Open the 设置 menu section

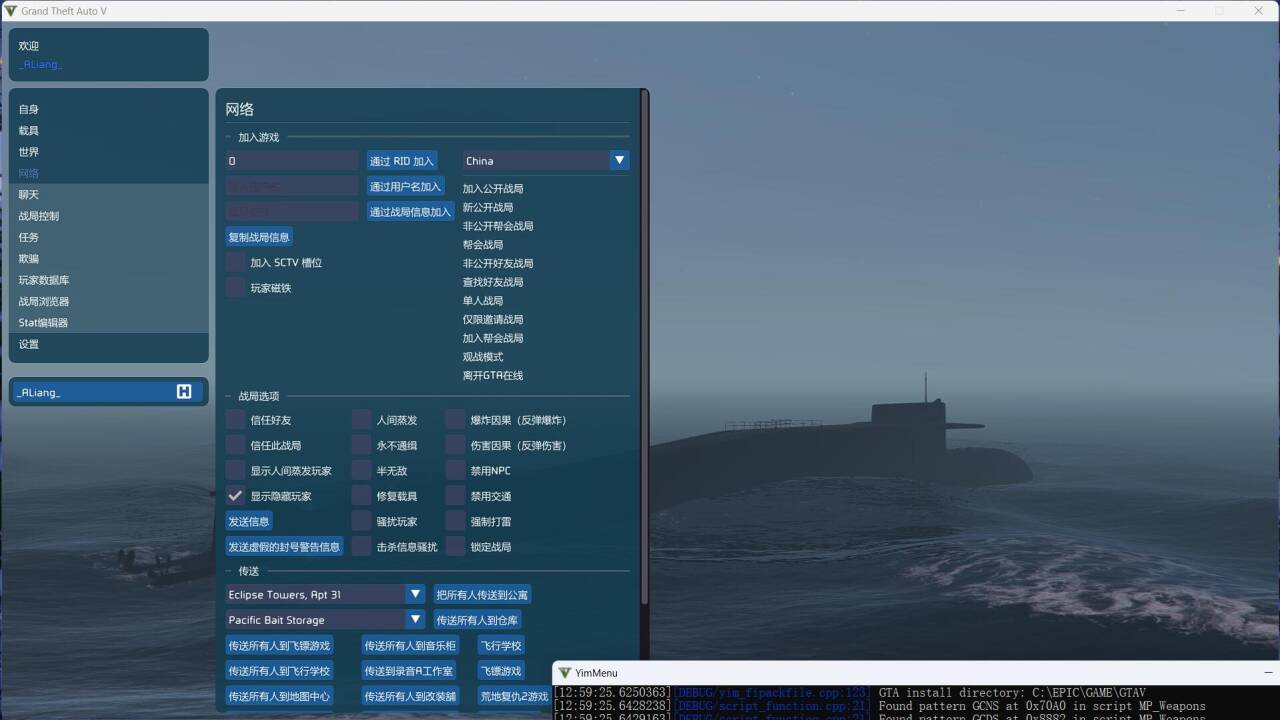tap(109, 344)
